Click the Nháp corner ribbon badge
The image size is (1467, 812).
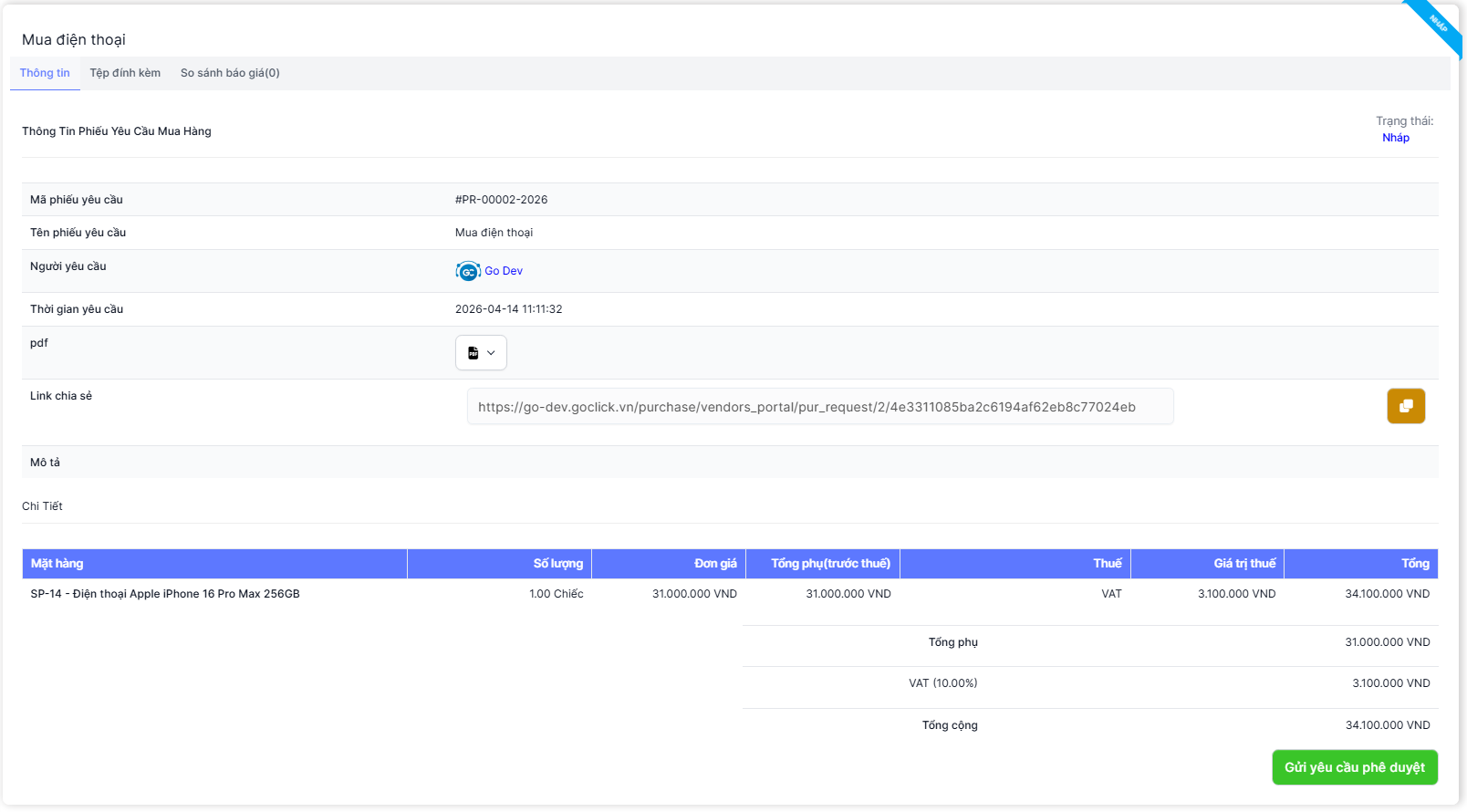click(1438, 25)
